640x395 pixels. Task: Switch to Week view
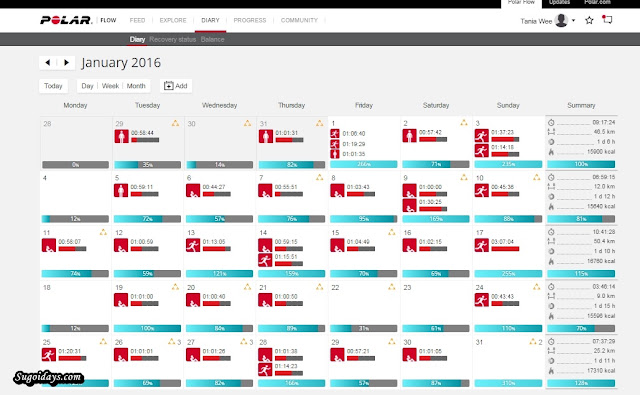point(110,86)
